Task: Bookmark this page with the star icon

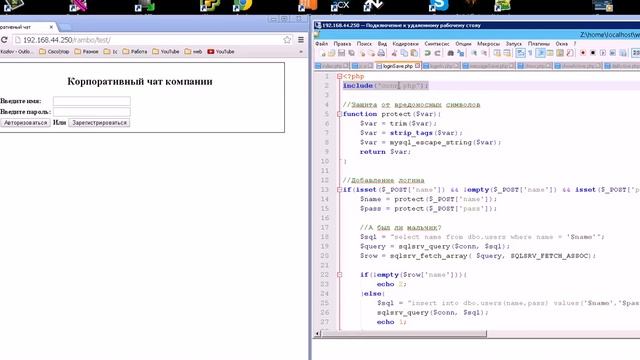Action: [287, 40]
